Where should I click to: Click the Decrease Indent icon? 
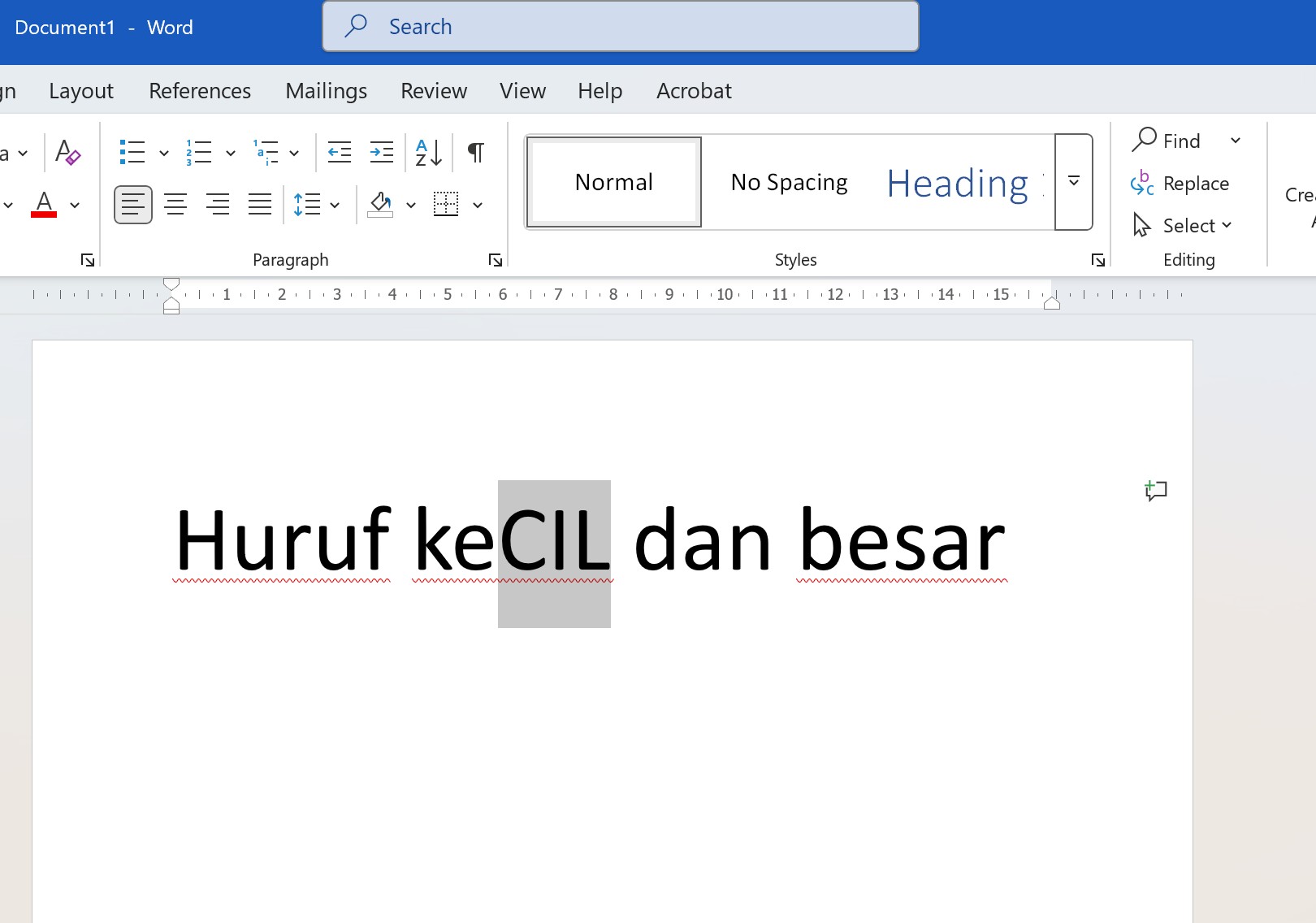tap(339, 152)
